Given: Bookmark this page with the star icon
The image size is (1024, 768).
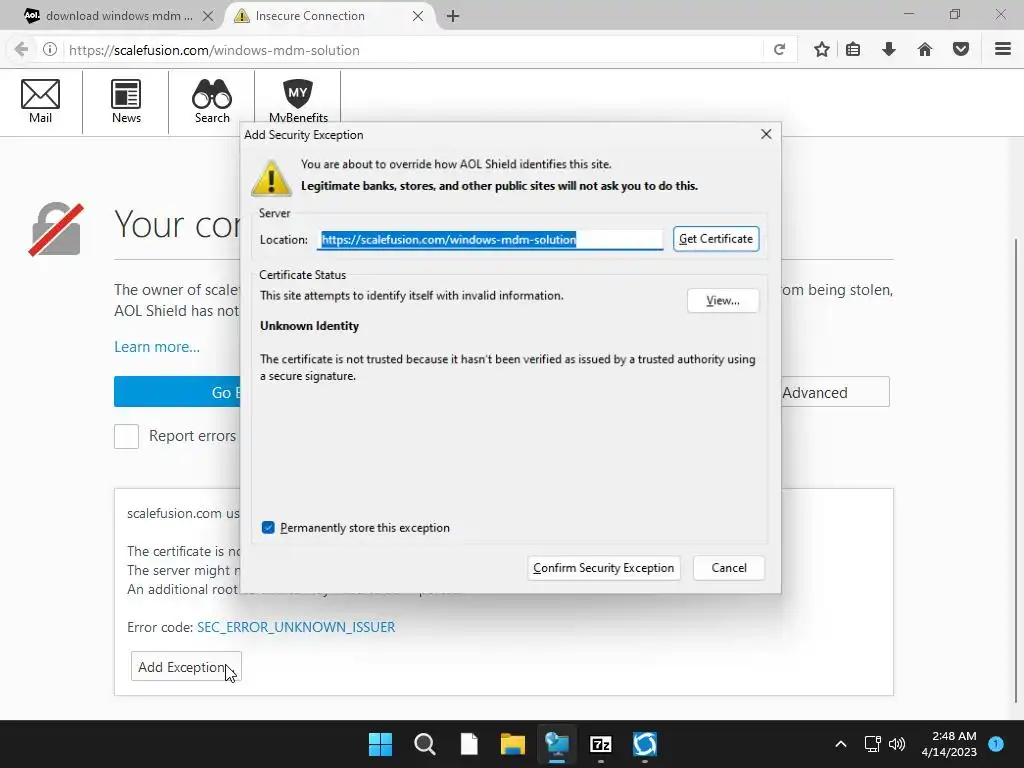Looking at the screenshot, I should pos(822,50).
